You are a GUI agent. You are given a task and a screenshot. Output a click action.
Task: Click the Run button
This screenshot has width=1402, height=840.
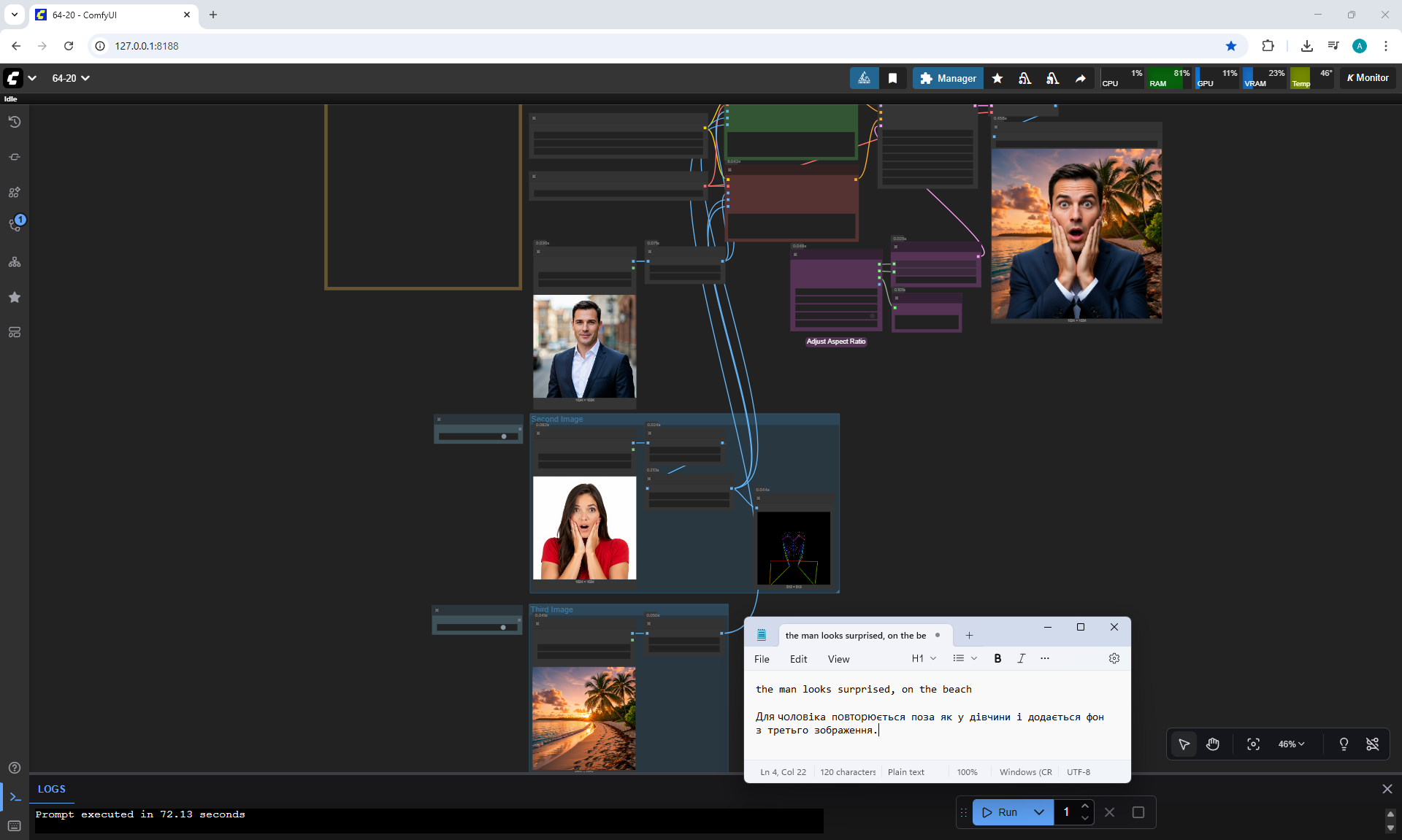(x=1000, y=812)
